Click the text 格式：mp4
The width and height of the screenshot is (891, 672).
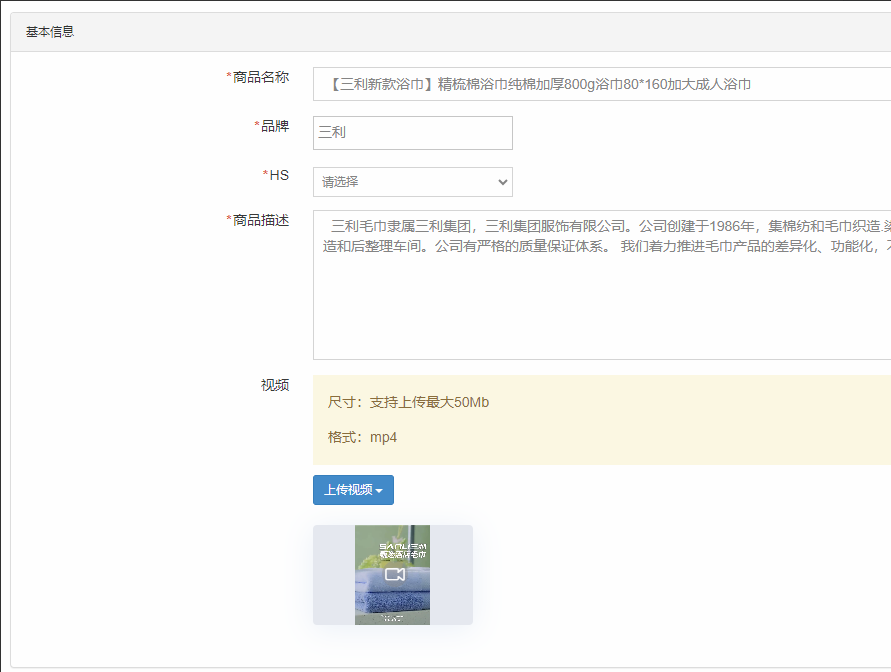[362, 437]
